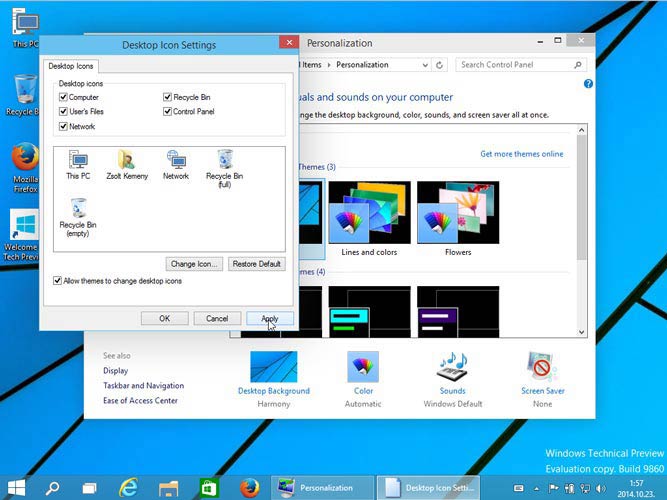This screenshot has height=500, width=667.
Task: Click Personalization in the breadcrumb path
Action: coord(362,65)
